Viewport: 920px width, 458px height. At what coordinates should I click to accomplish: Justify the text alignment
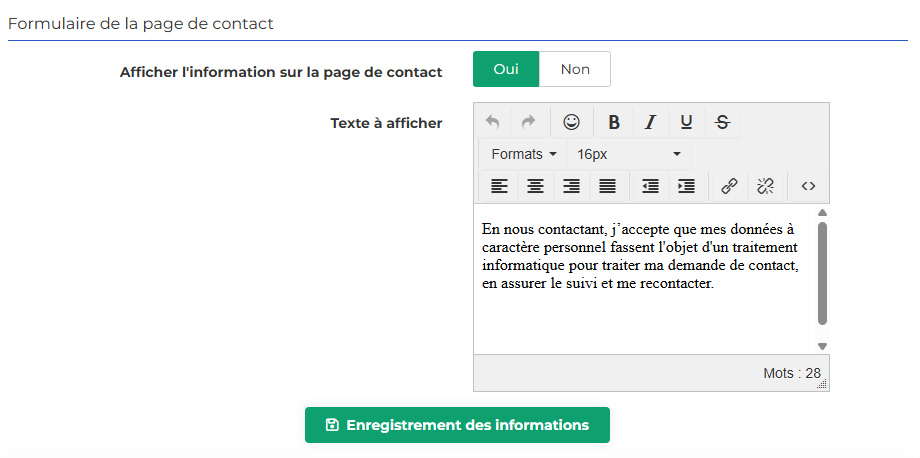pos(607,186)
